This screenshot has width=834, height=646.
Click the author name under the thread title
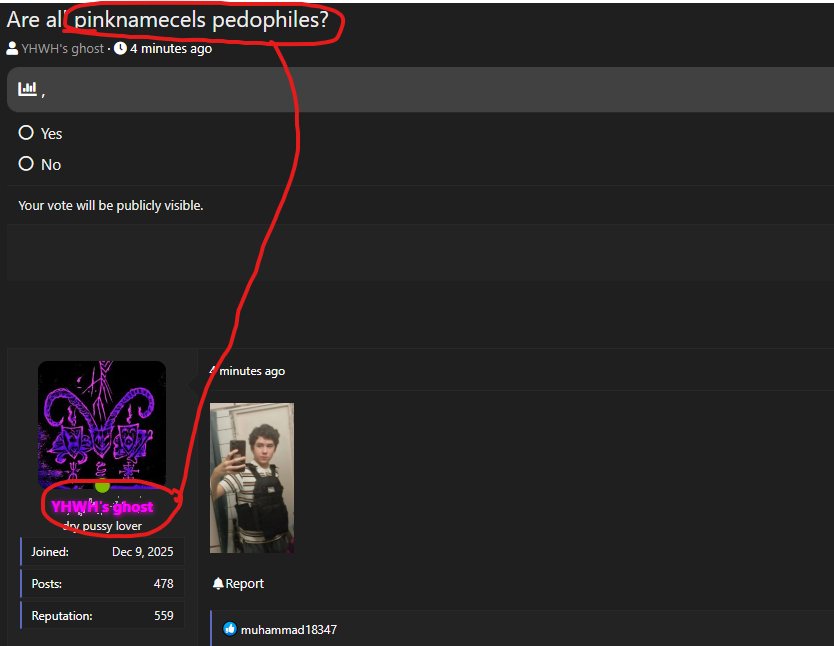point(62,48)
